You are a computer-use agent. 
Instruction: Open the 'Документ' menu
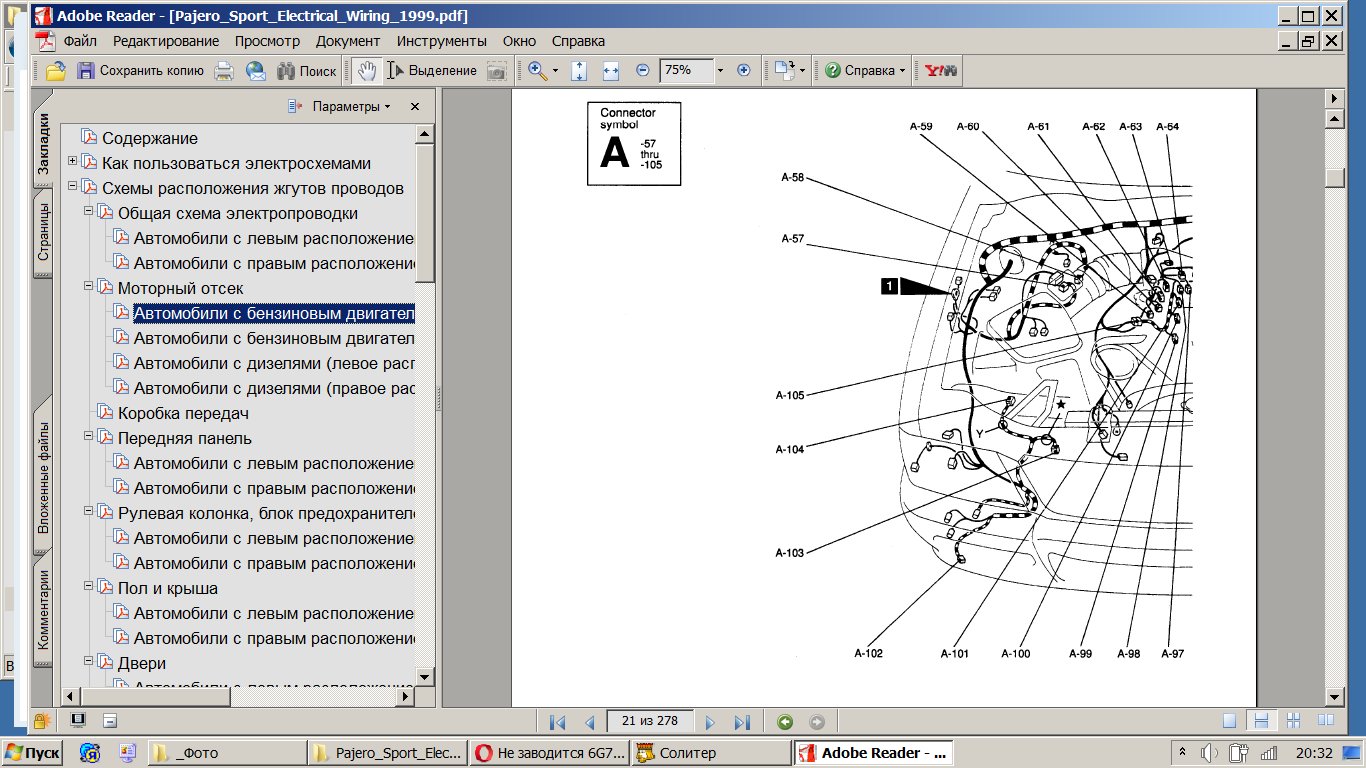347,41
